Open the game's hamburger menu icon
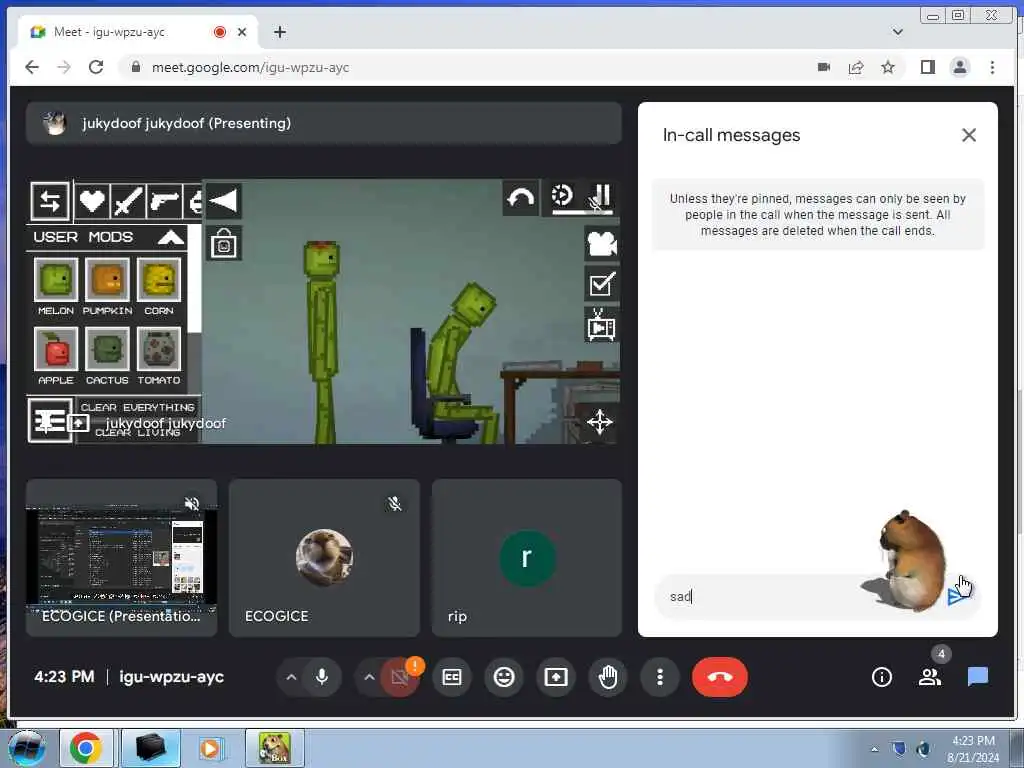The width and height of the screenshot is (1024, 768). (x=50, y=421)
